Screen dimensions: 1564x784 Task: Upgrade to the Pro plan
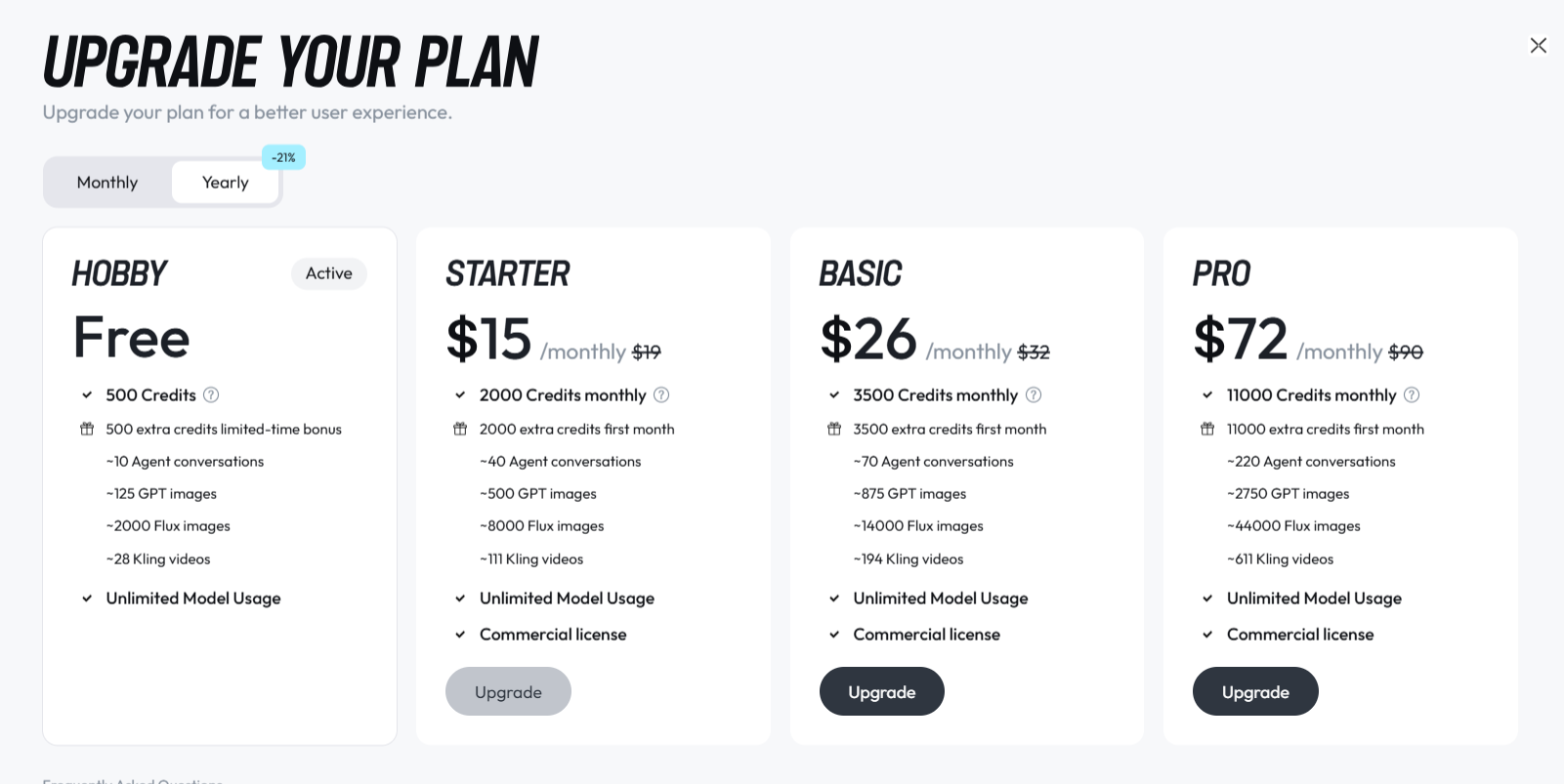(x=1255, y=691)
